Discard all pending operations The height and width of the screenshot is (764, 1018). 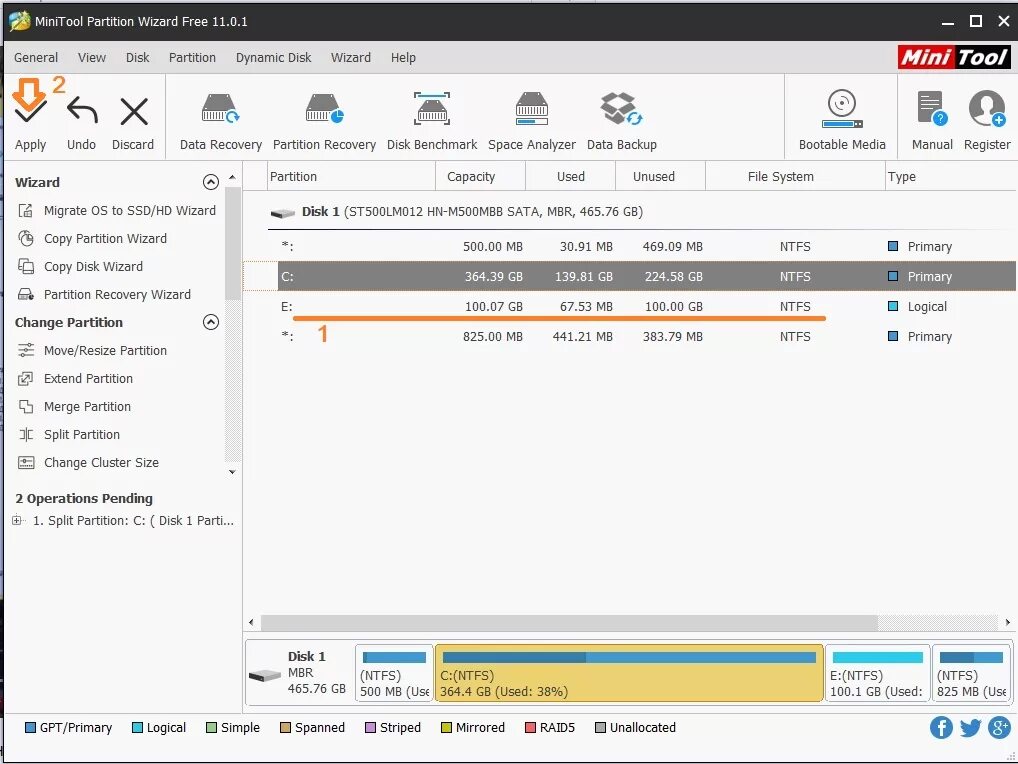click(133, 124)
